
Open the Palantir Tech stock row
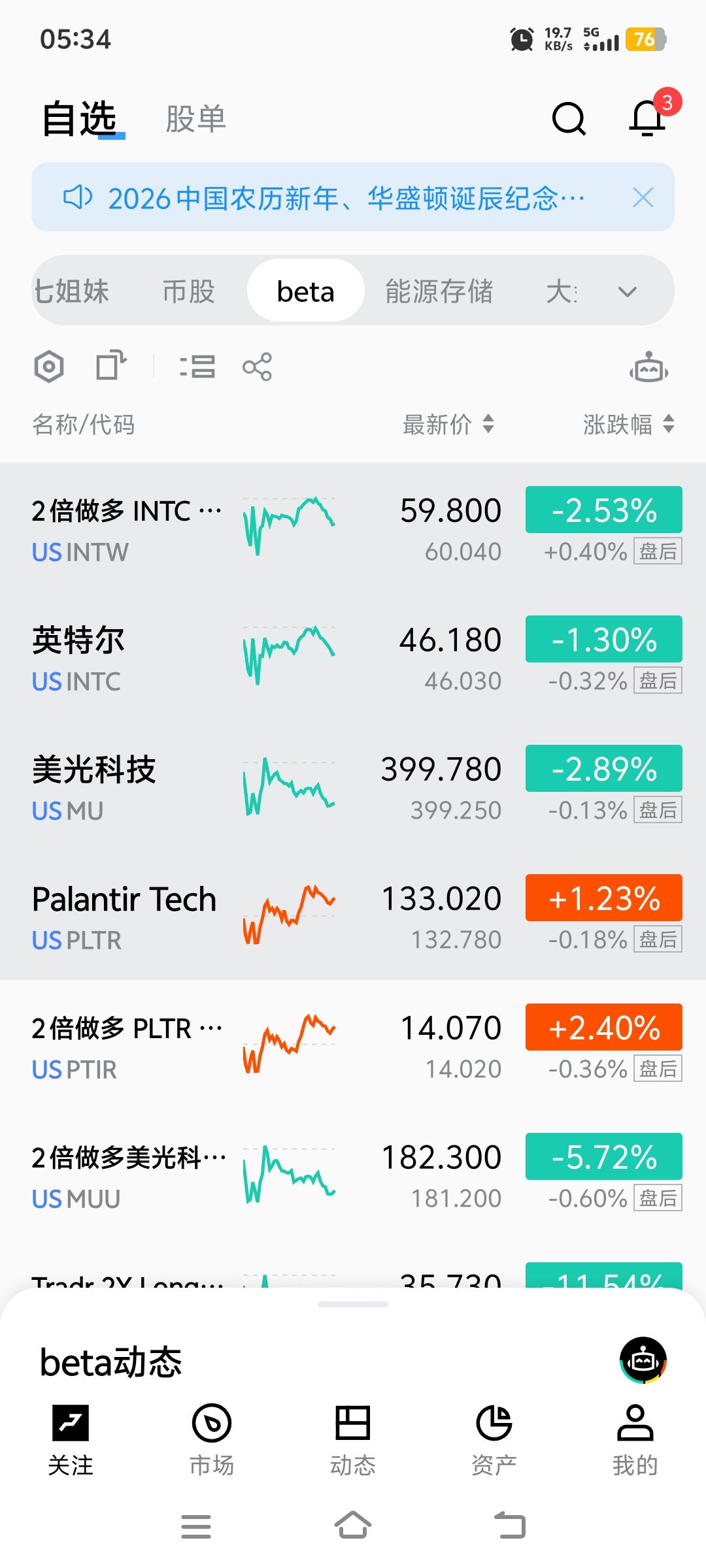[x=124, y=913]
